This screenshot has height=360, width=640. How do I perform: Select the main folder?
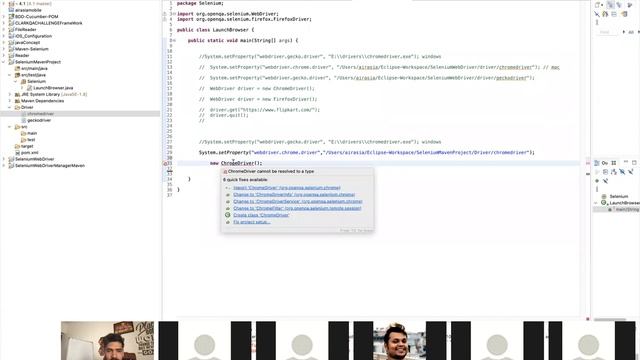coord(32,133)
